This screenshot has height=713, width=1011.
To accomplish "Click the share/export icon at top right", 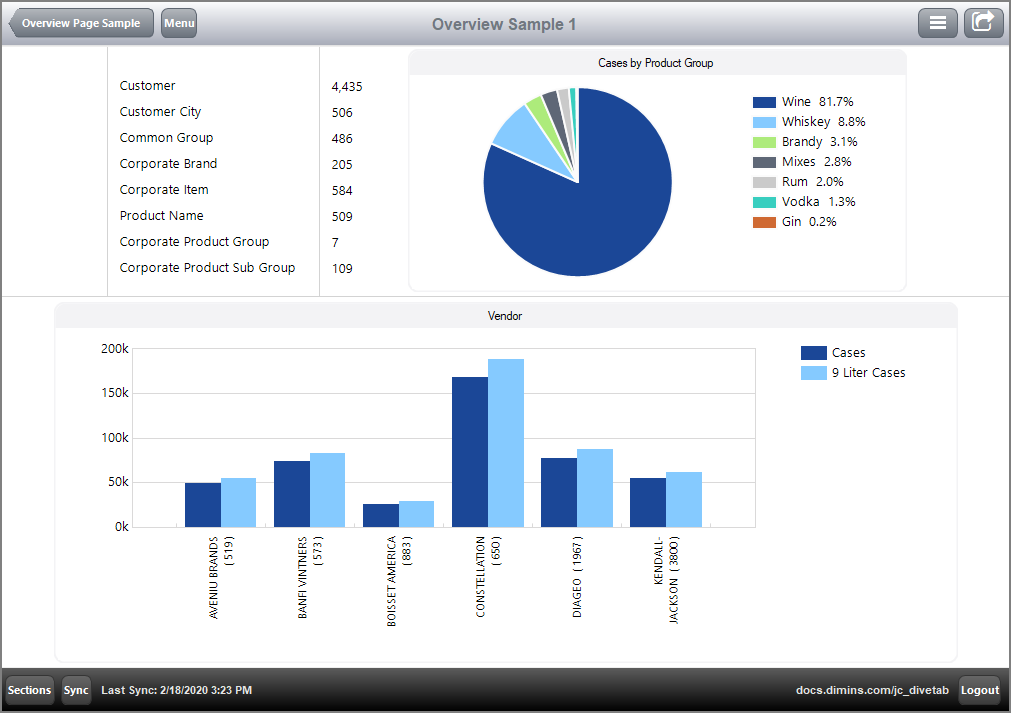I will click(x=983, y=22).
